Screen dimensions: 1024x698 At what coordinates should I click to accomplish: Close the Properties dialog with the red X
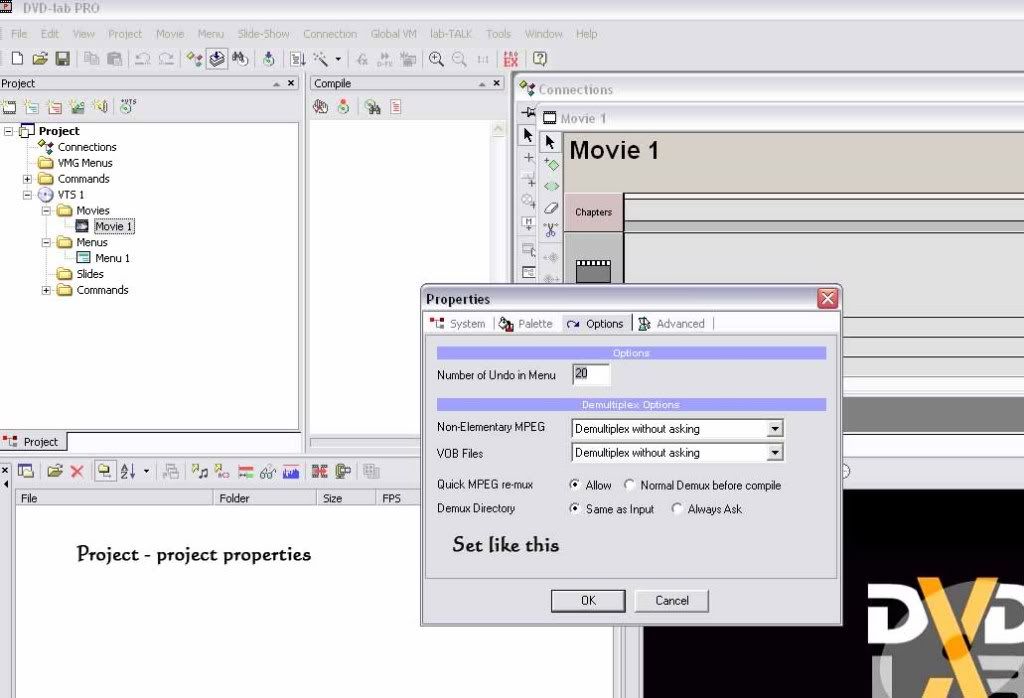(x=827, y=298)
